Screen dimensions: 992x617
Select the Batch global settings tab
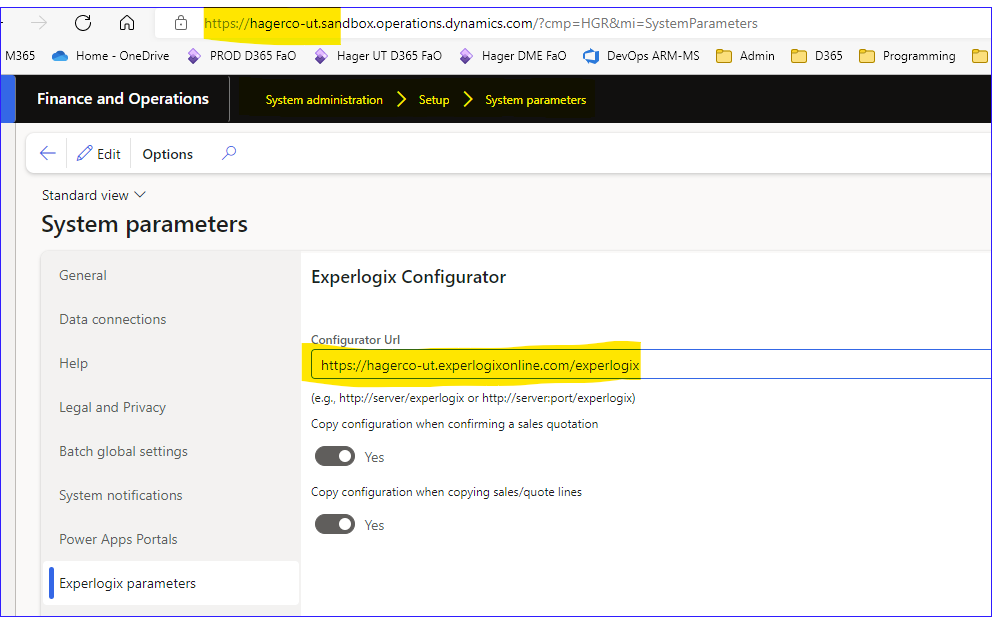tap(171, 451)
